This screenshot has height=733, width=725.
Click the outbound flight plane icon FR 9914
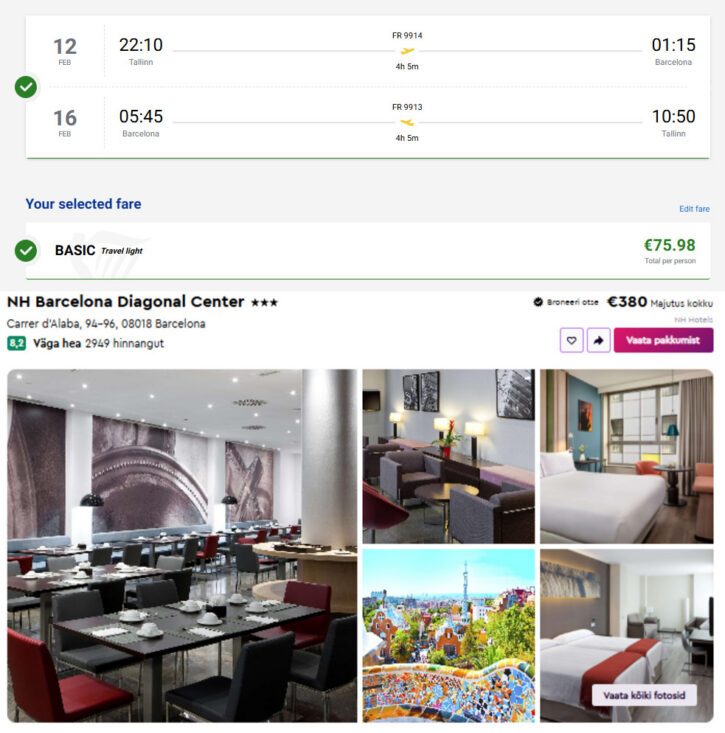[x=407, y=51]
